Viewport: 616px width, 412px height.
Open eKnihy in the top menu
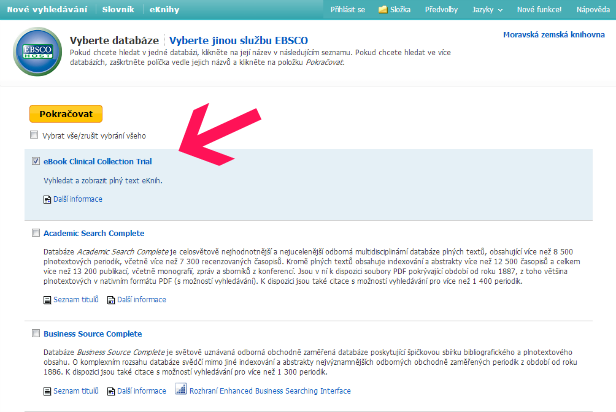(x=164, y=9)
